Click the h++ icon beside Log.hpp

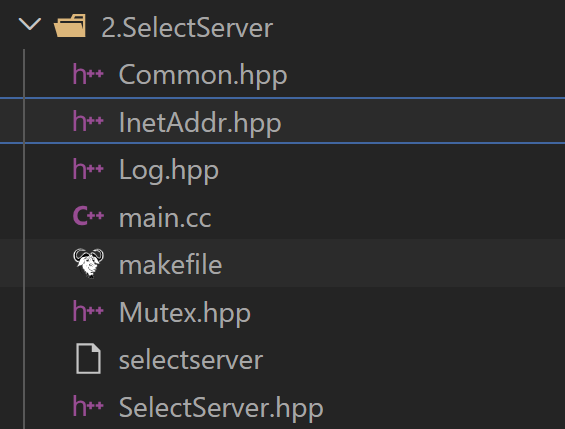[x=88, y=169]
